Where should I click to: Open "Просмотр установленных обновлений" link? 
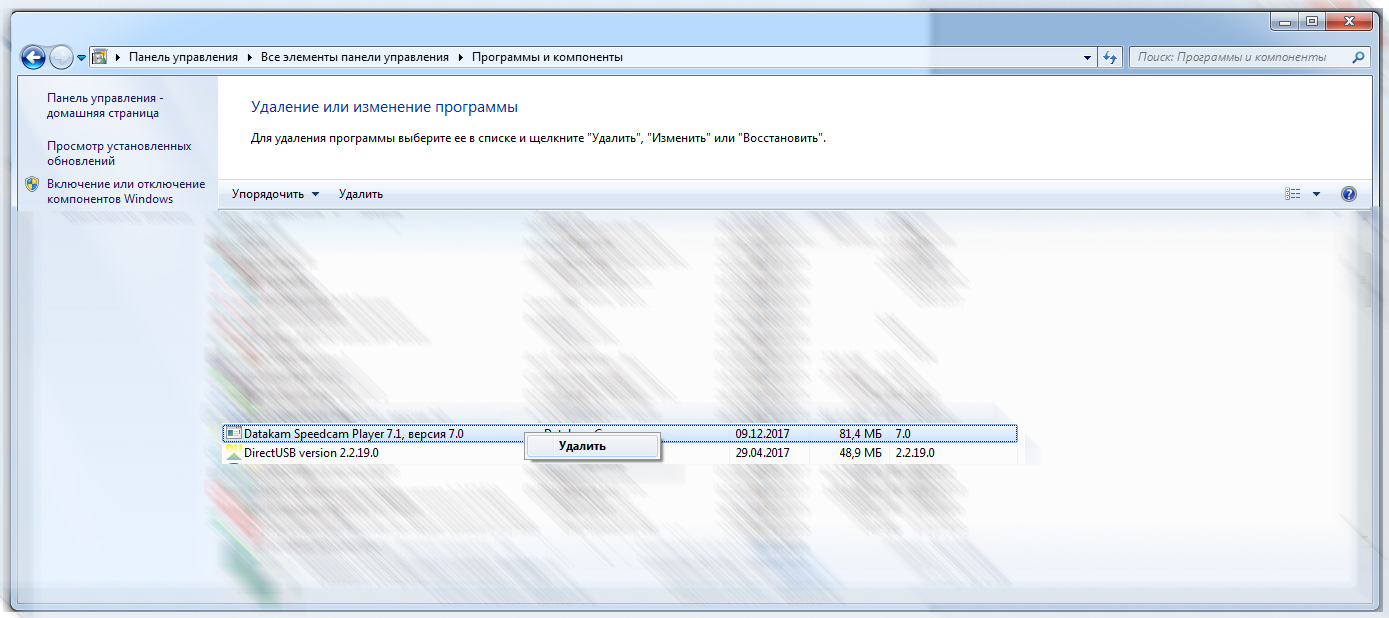[x=118, y=153]
